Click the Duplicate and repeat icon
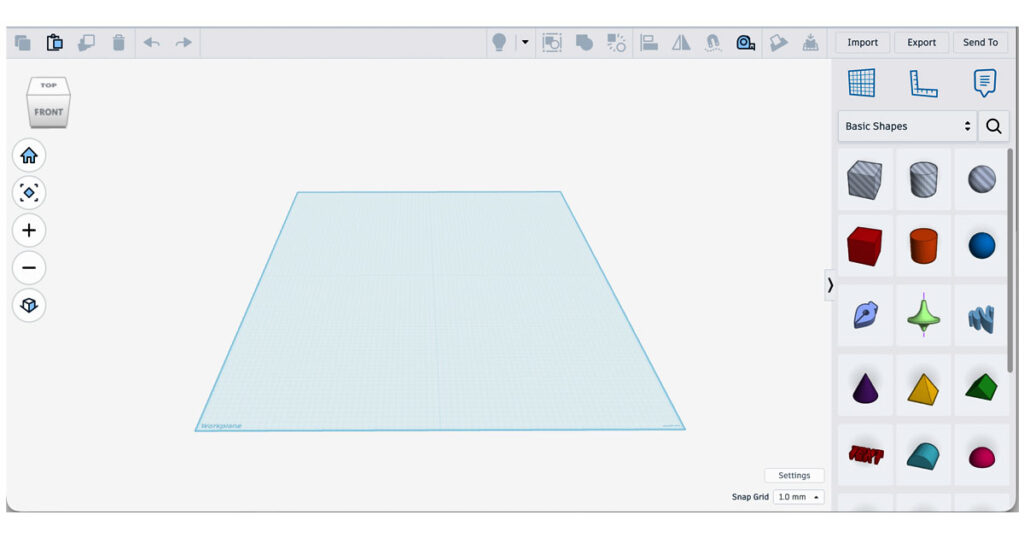The height and width of the screenshot is (538, 1024). 86,43
